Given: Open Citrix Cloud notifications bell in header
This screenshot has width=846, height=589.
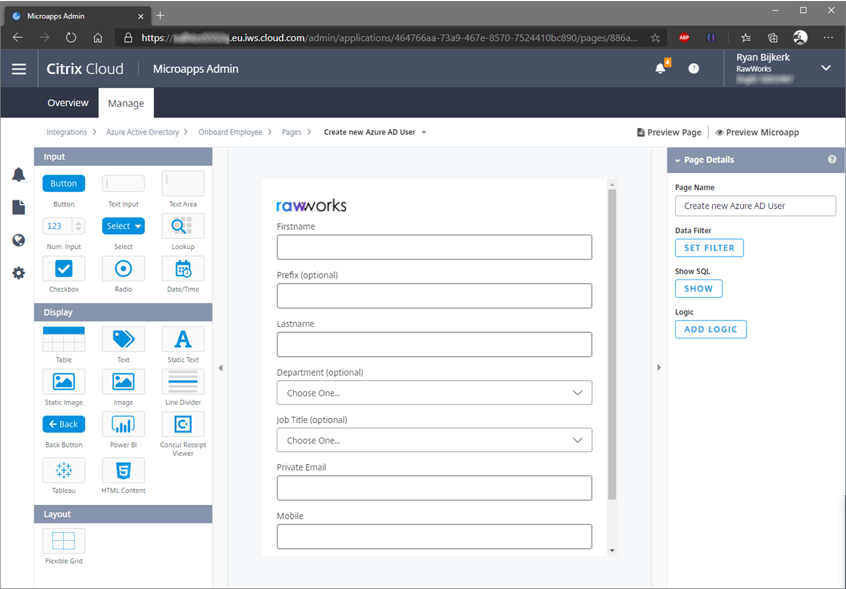Looking at the screenshot, I should [x=660, y=69].
